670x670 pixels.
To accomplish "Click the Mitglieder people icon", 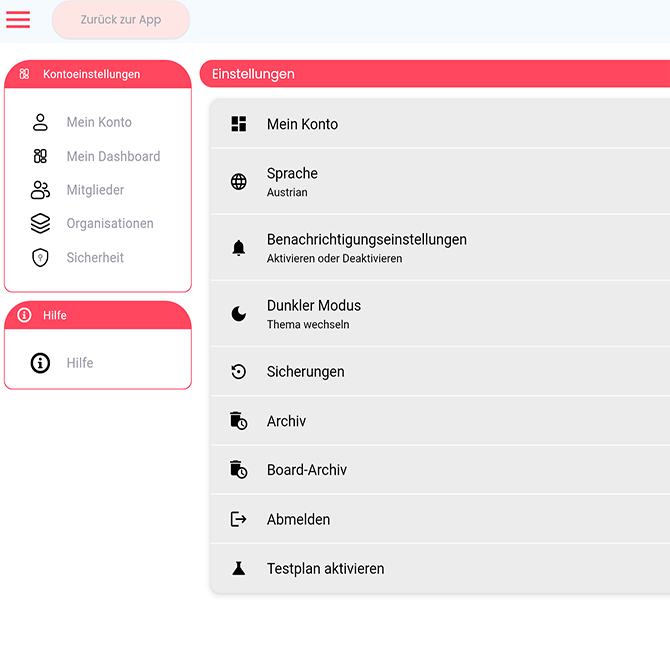I will [40, 190].
